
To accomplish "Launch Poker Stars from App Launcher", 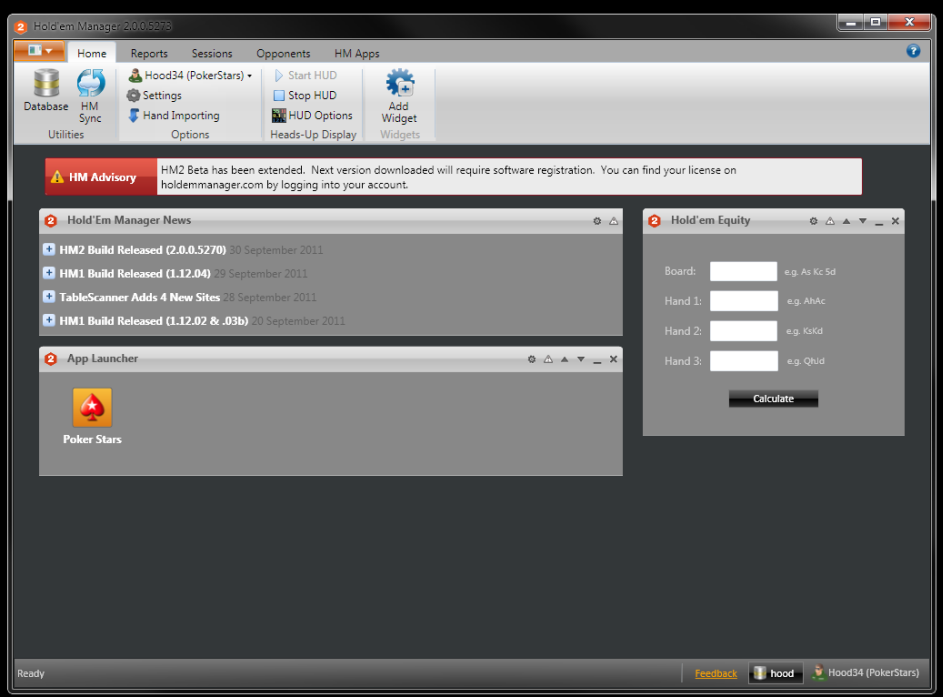I will (x=92, y=417).
